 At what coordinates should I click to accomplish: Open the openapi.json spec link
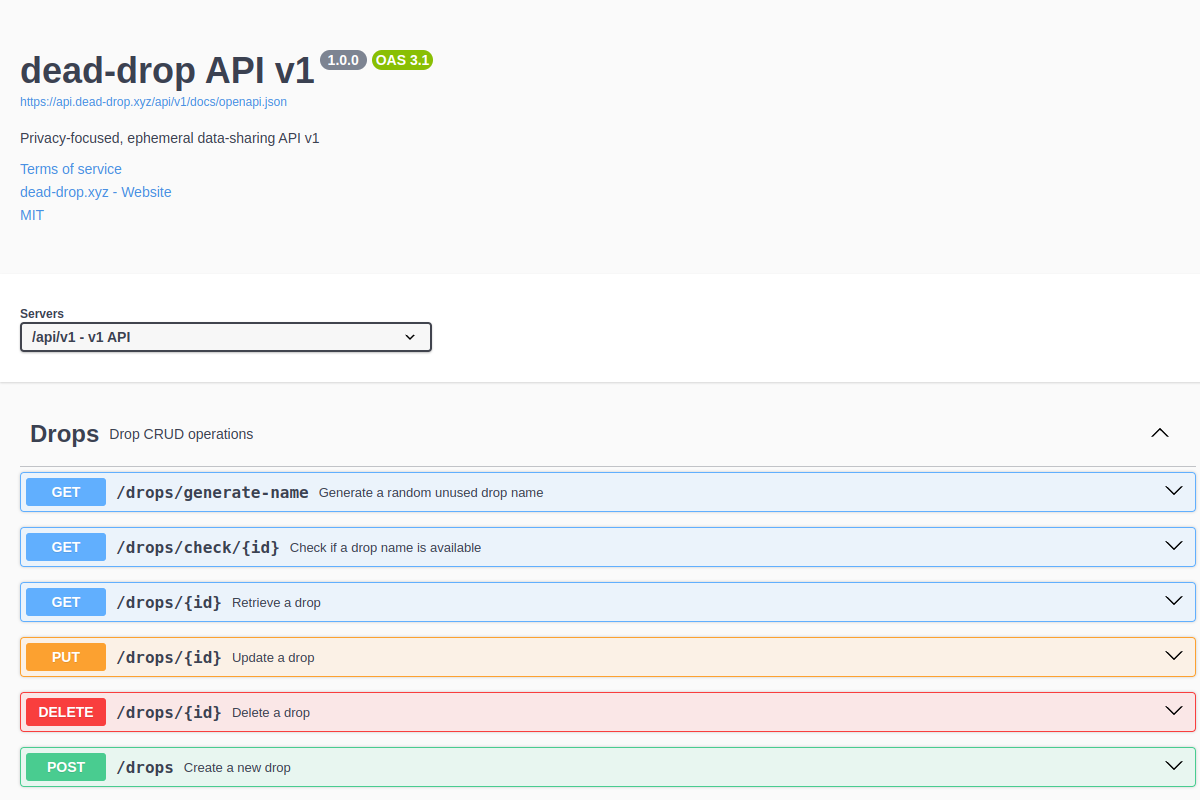[154, 102]
